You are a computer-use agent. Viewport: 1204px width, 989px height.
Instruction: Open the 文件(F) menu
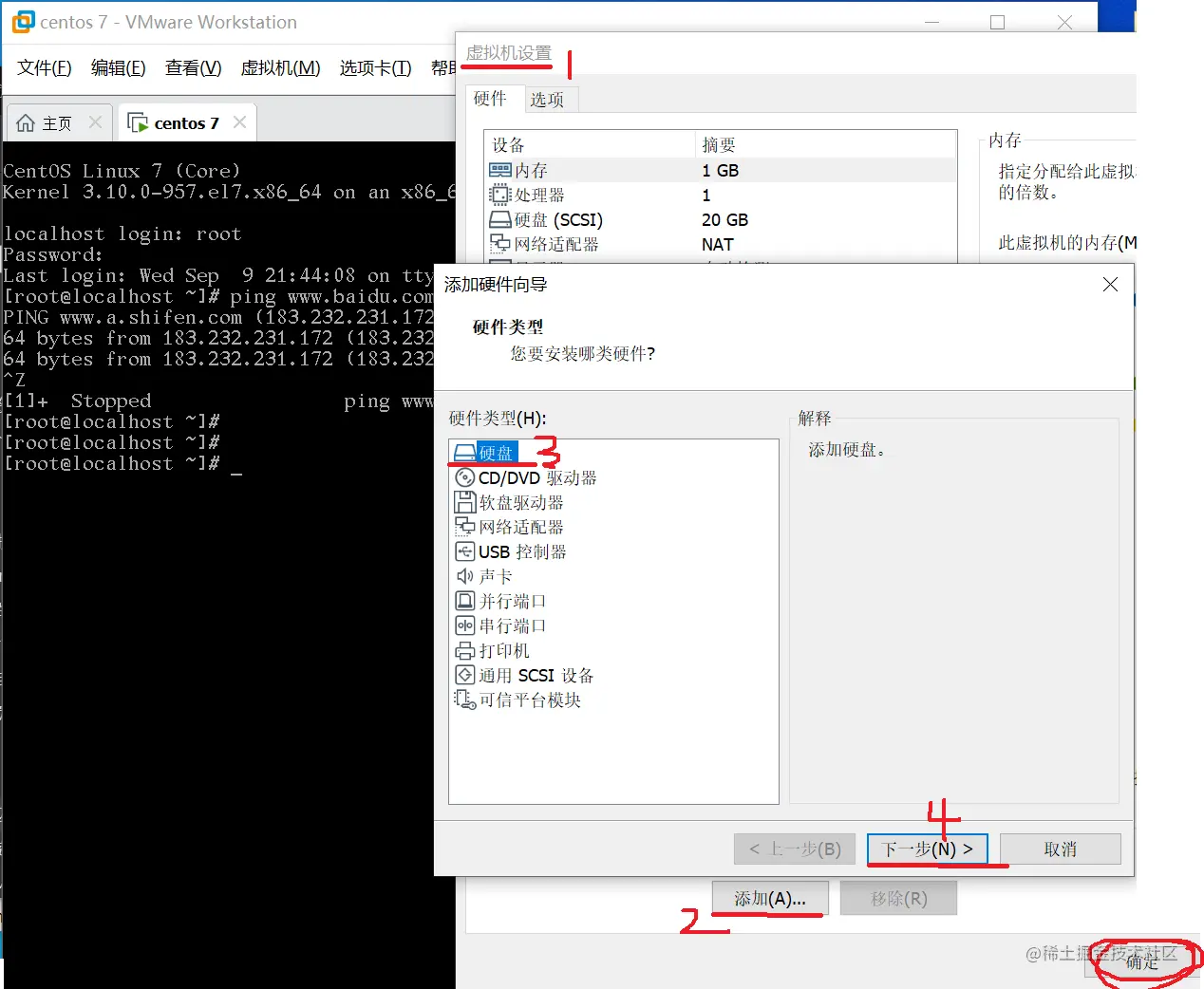pyautogui.click(x=45, y=68)
